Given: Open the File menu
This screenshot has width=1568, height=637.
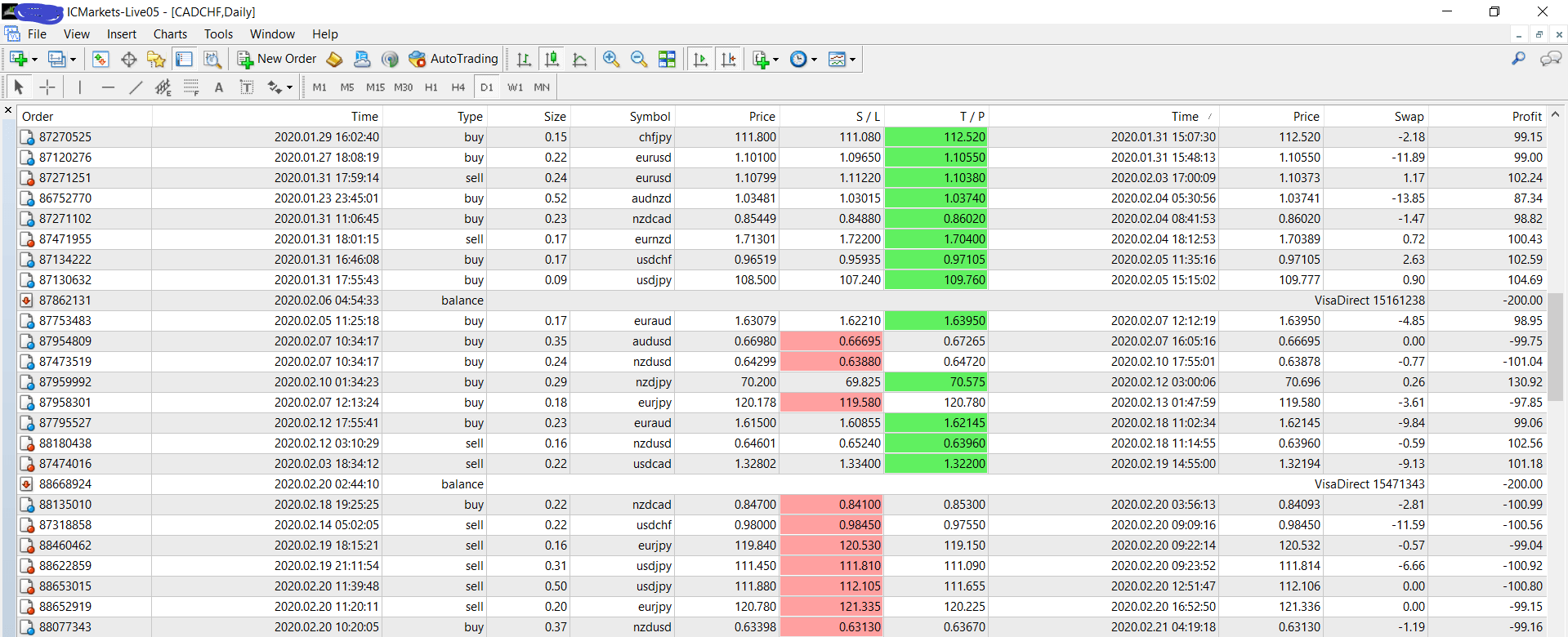Looking at the screenshot, I should (x=37, y=34).
